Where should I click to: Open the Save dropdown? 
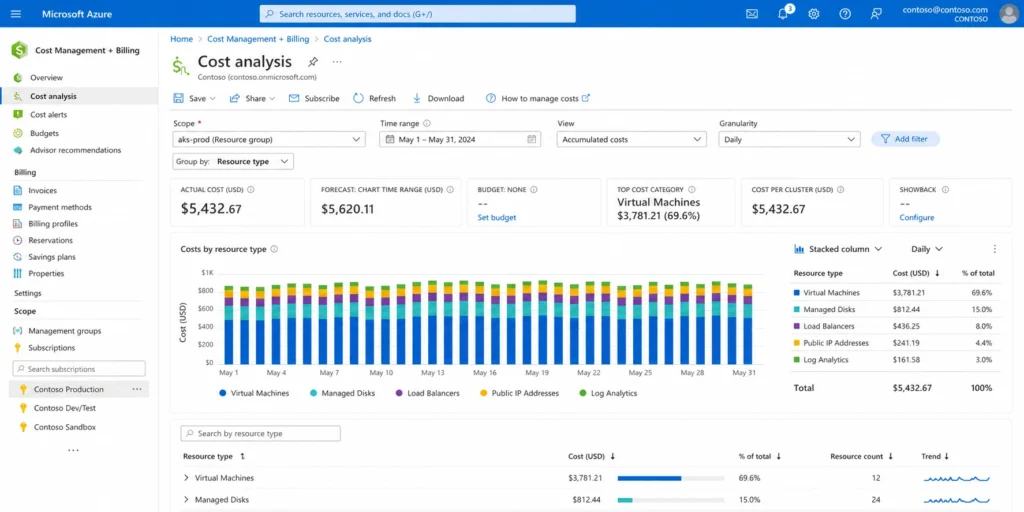(x=194, y=98)
